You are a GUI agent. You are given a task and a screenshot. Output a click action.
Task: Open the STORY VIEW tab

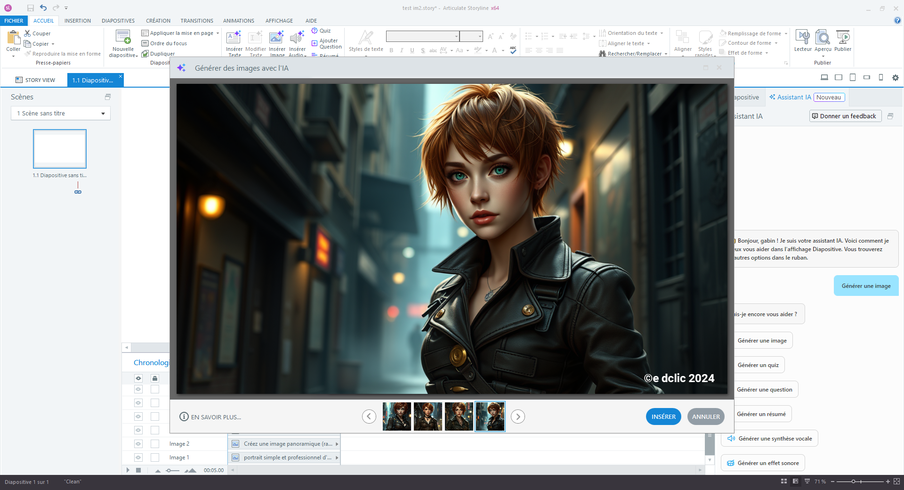(x=36, y=80)
